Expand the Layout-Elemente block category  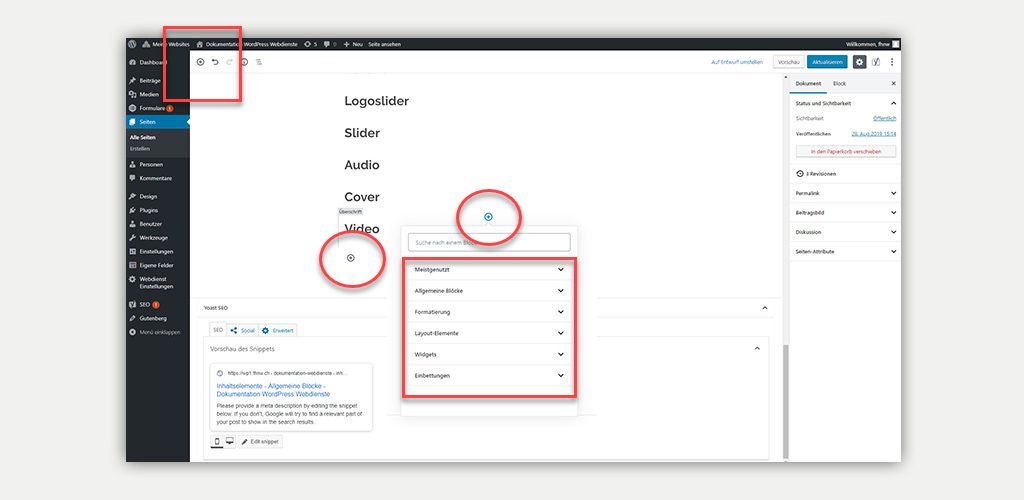(x=489, y=333)
